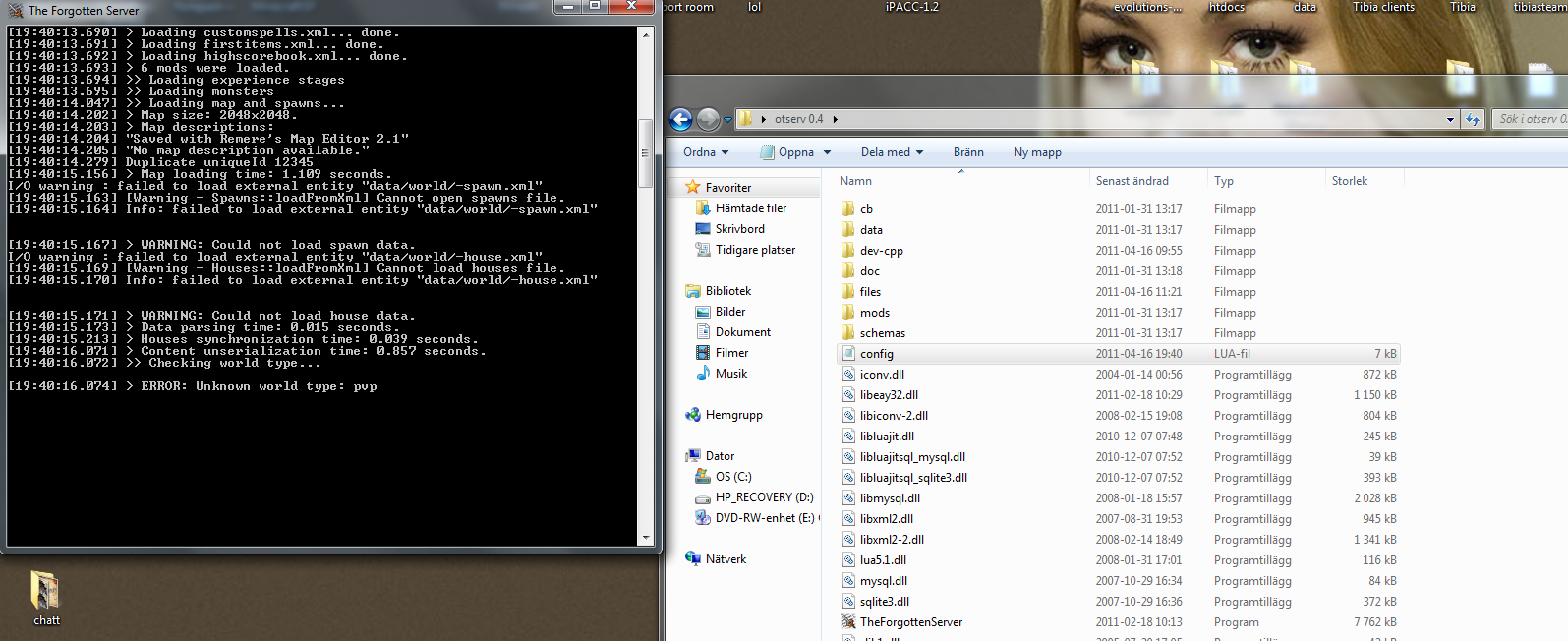
Task: Open the address bar history dropdown
Action: pyautogui.click(x=1450, y=119)
